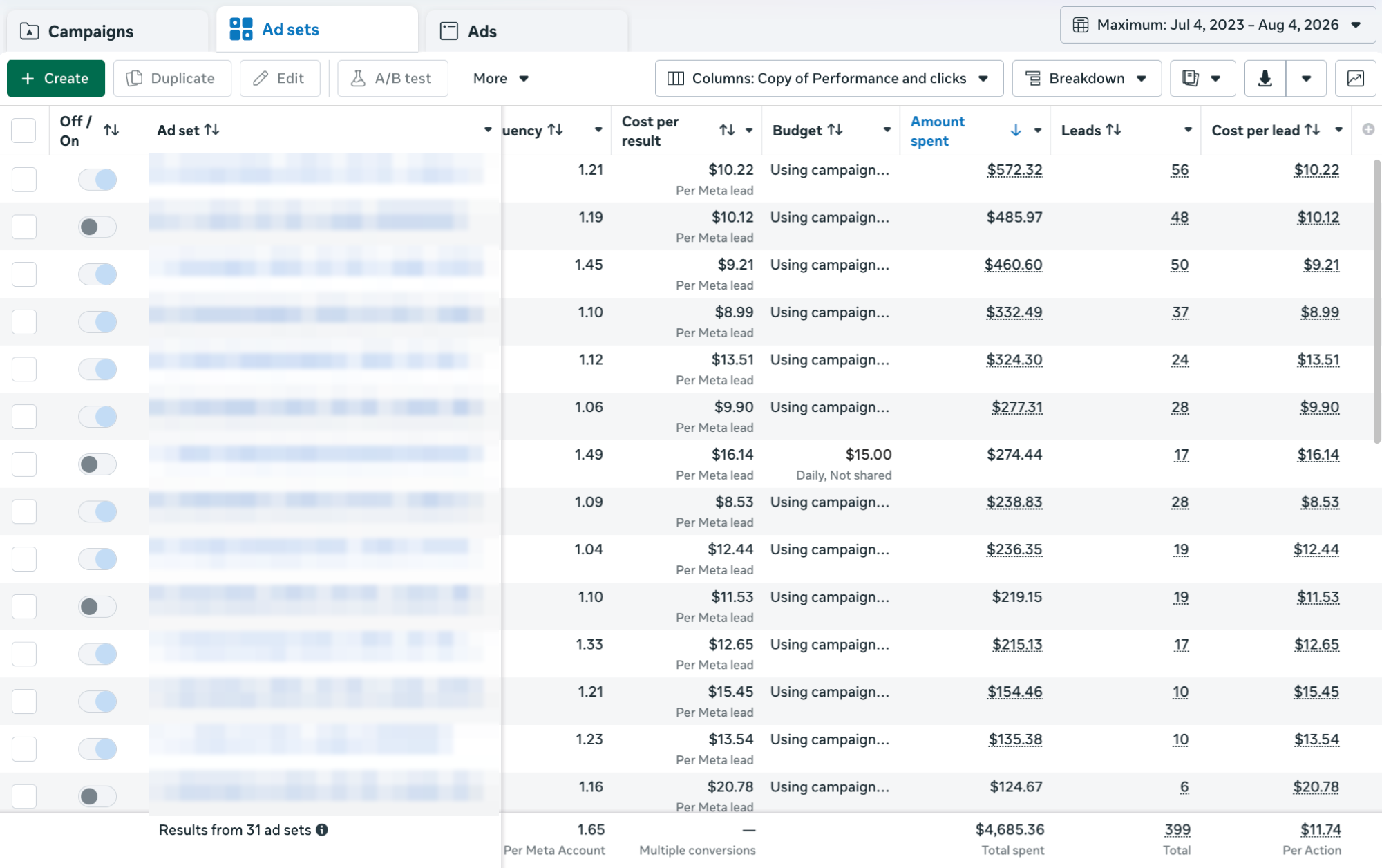Screen dimensions: 1382x868
Task: Expand the export options dropdown arrow
Action: tap(1306, 78)
